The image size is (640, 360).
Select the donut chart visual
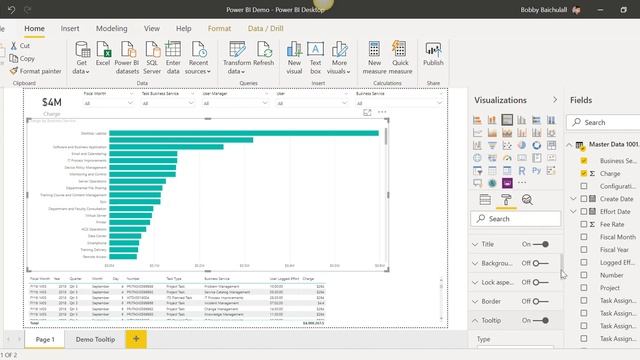tap(536, 145)
